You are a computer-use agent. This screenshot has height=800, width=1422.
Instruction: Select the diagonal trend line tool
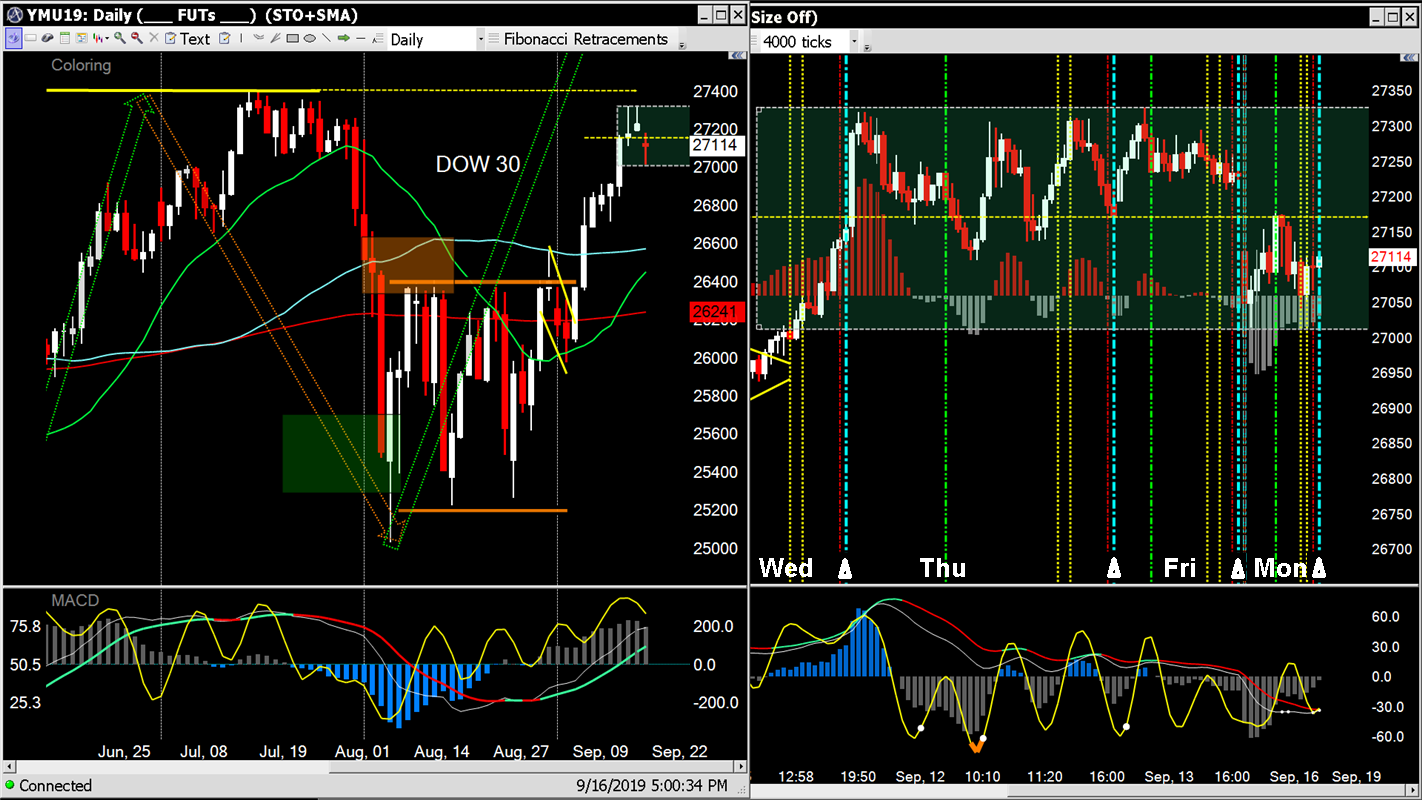click(326, 38)
